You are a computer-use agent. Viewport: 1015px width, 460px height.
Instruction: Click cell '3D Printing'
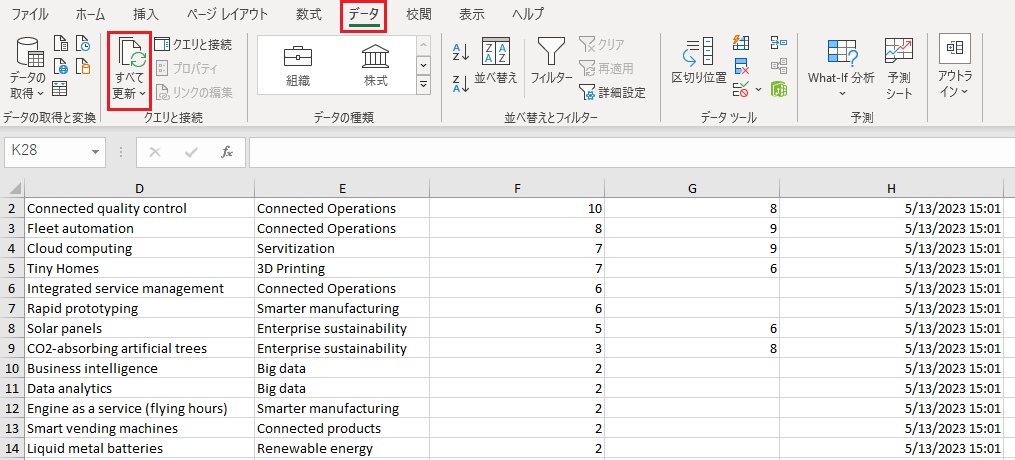(x=342, y=268)
